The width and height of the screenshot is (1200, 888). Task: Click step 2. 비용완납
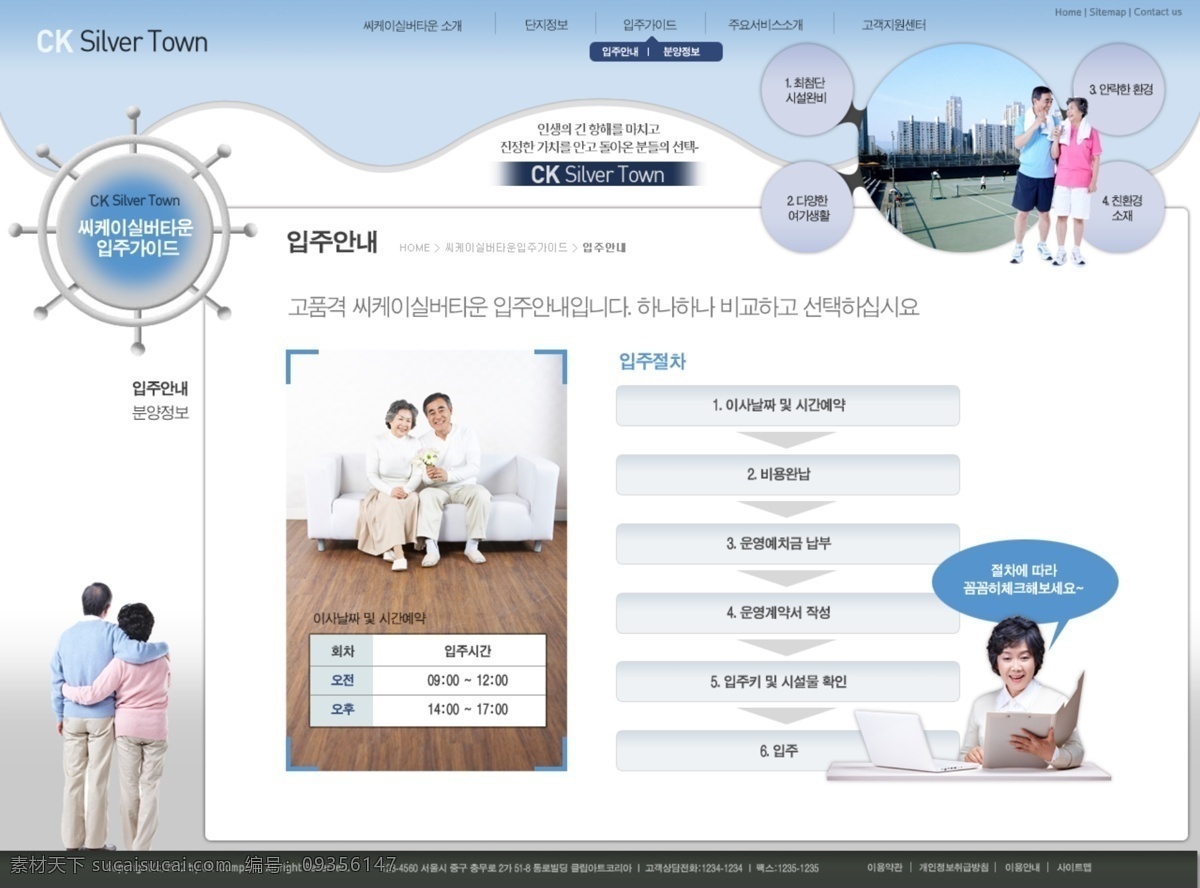[x=788, y=474]
